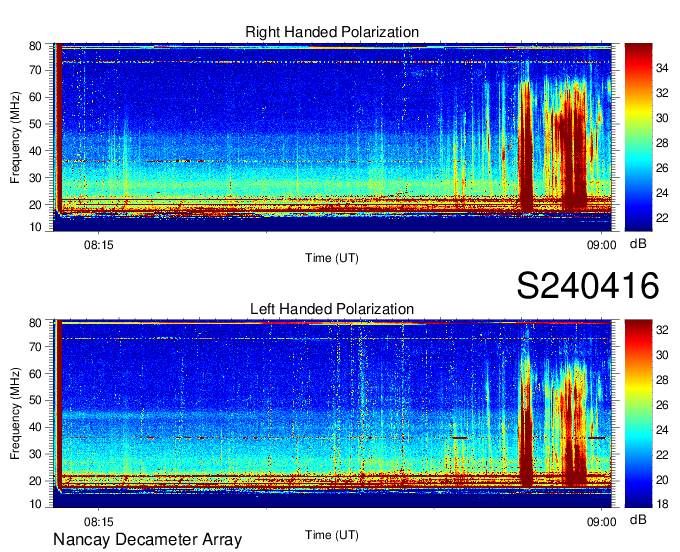Click the "34" value on Right Handed colorbar
The image size is (680, 552).
662,68
